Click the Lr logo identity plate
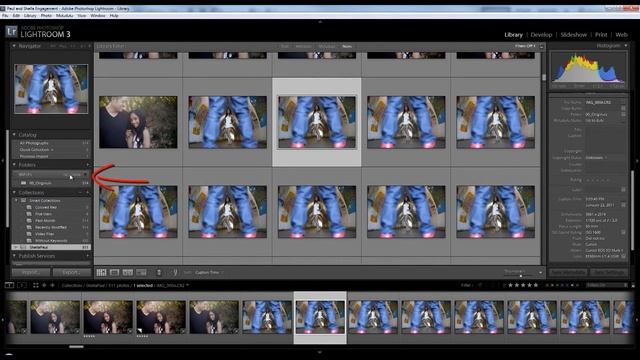Screen dimensions: 640x360 click(x=11, y=31)
